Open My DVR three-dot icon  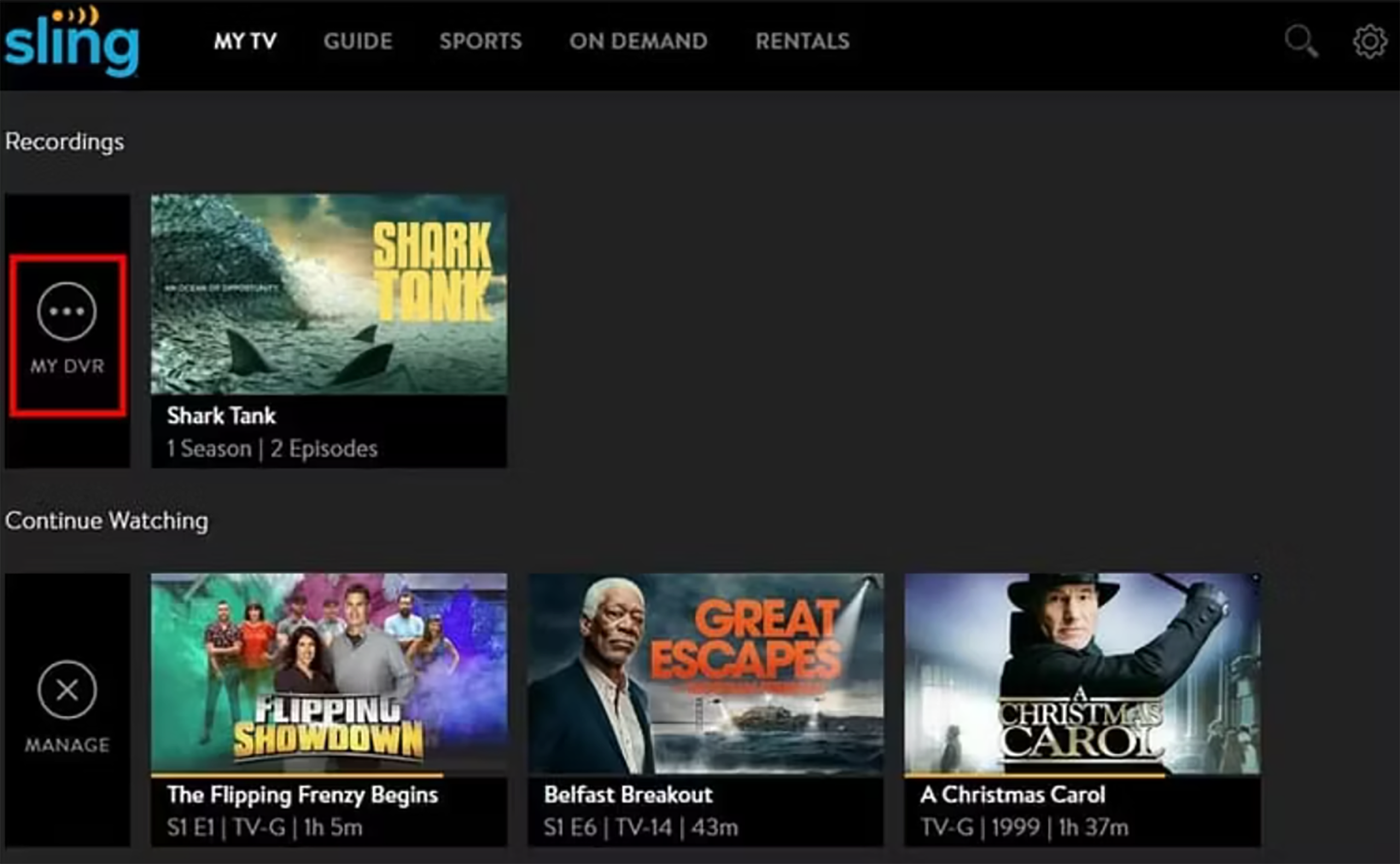click(x=67, y=311)
